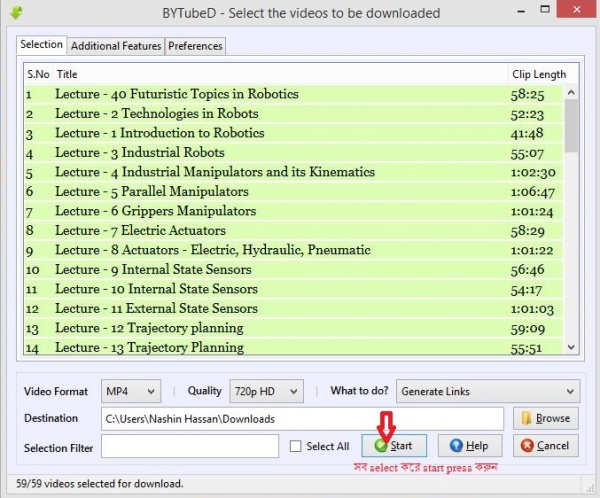Select row Lecture - 3 Industrial Robots
The height and width of the screenshot is (498, 600).
[293, 153]
